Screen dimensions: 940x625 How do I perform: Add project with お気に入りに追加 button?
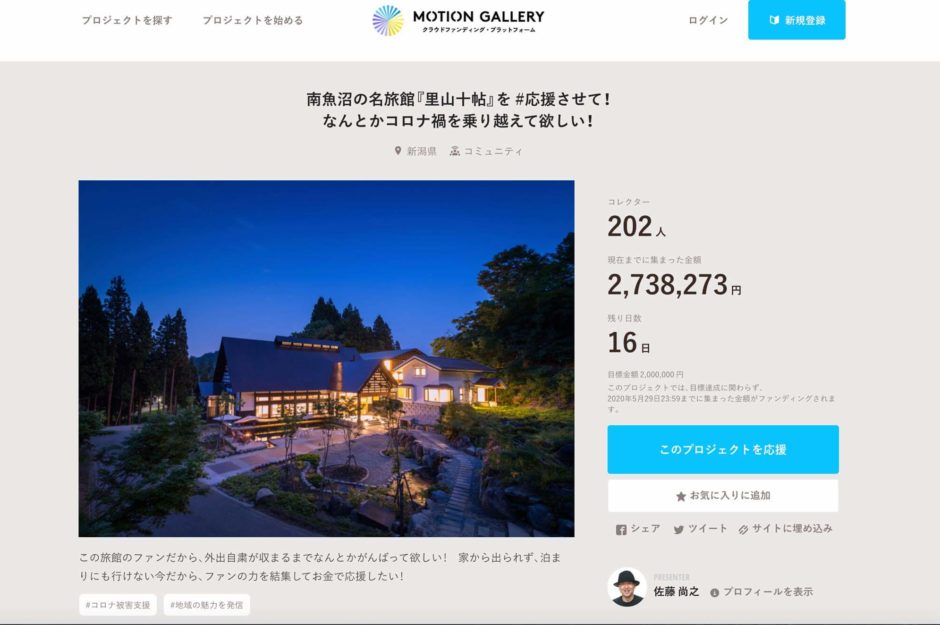pos(723,496)
